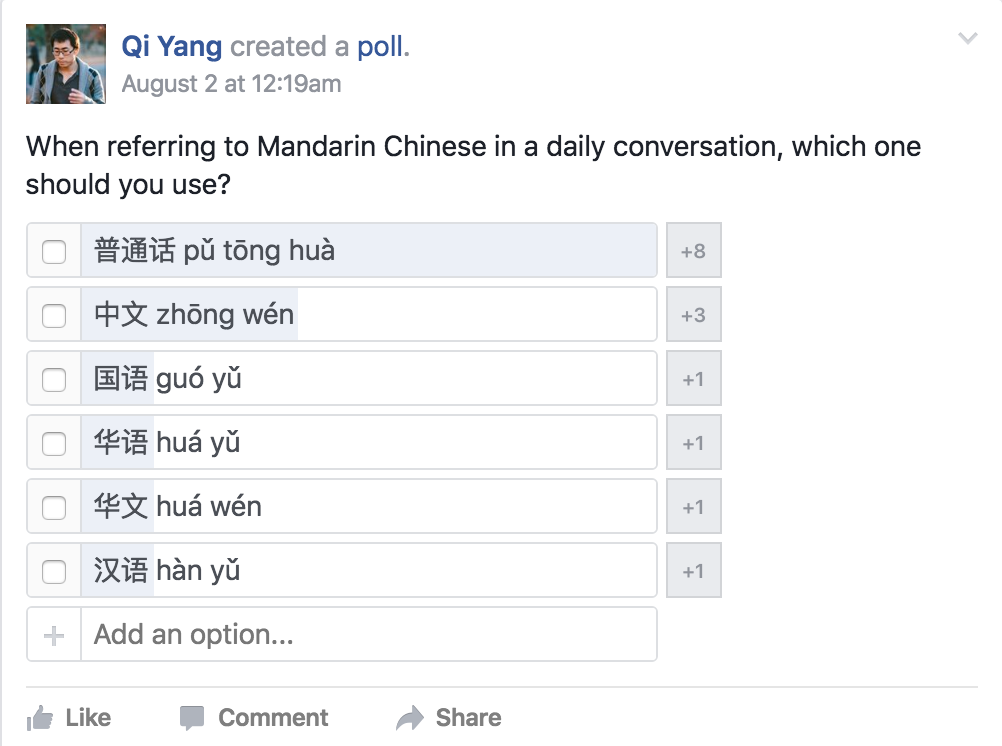Open the Qi Yang profile link

(x=172, y=46)
